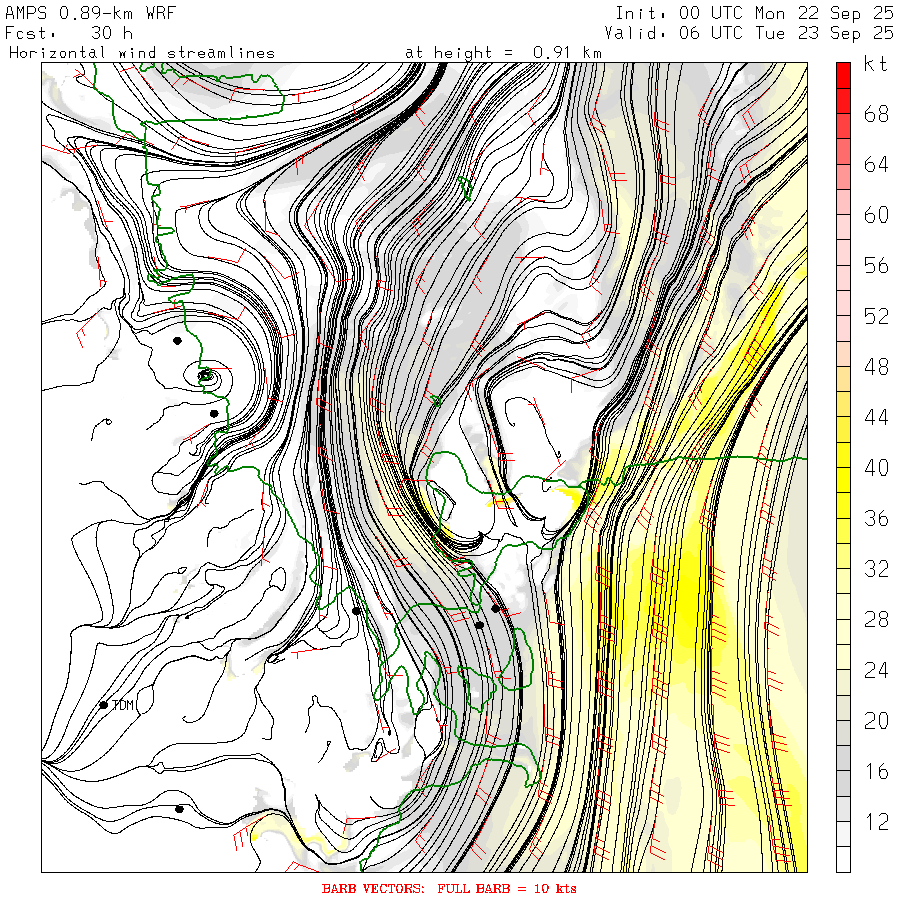Select the 20 value on the colorbar scale
The image size is (900, 900).
876,720
